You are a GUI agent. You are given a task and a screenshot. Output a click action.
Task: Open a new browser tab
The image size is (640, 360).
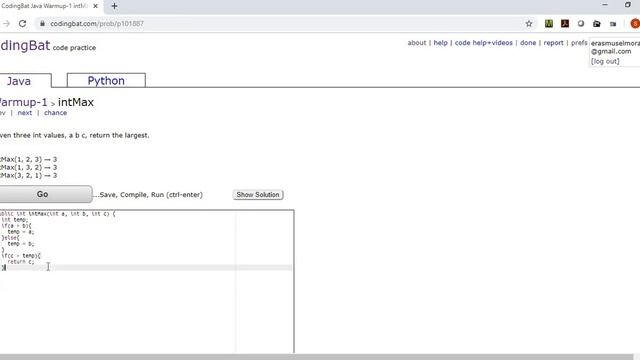coord(114,6)
